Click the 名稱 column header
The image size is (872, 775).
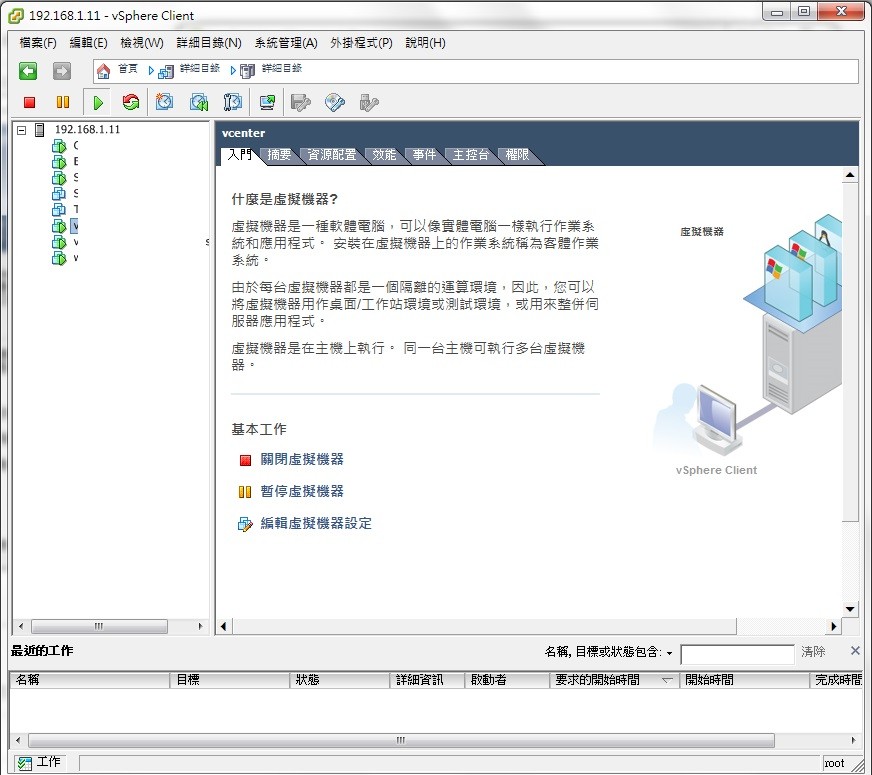click(90, 680)
